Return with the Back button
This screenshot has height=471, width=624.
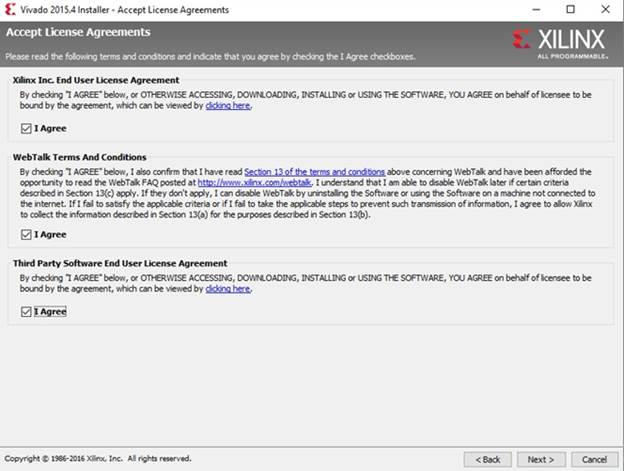click(x=488, y=460)
